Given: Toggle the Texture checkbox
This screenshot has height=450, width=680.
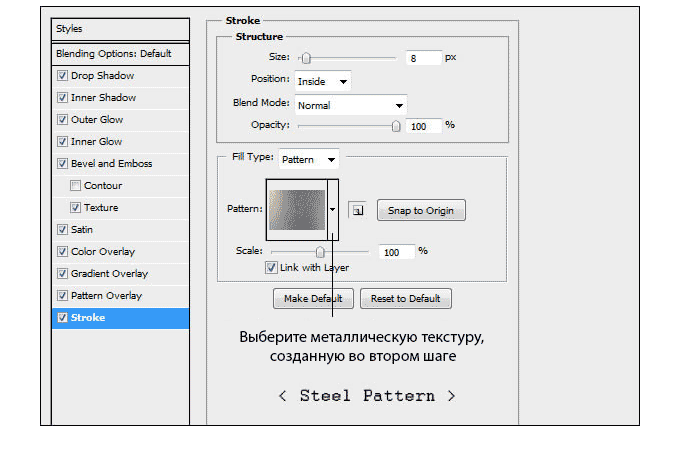Looking at the screenshot, I should tap(76, 208).
